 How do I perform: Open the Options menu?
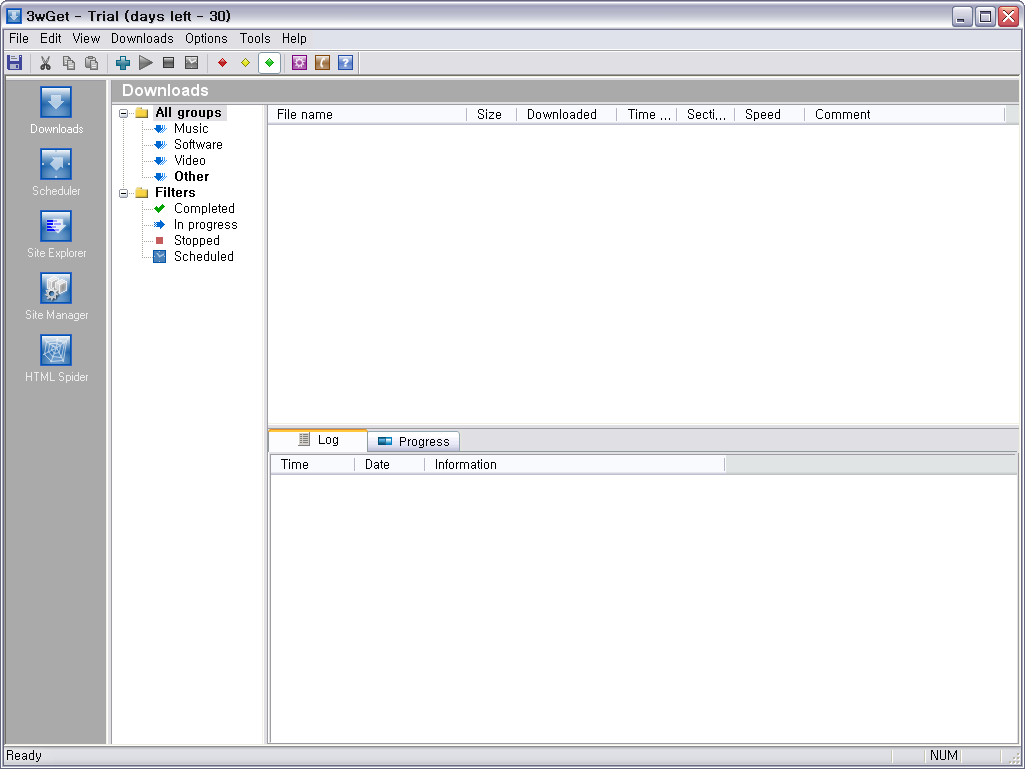206,39
